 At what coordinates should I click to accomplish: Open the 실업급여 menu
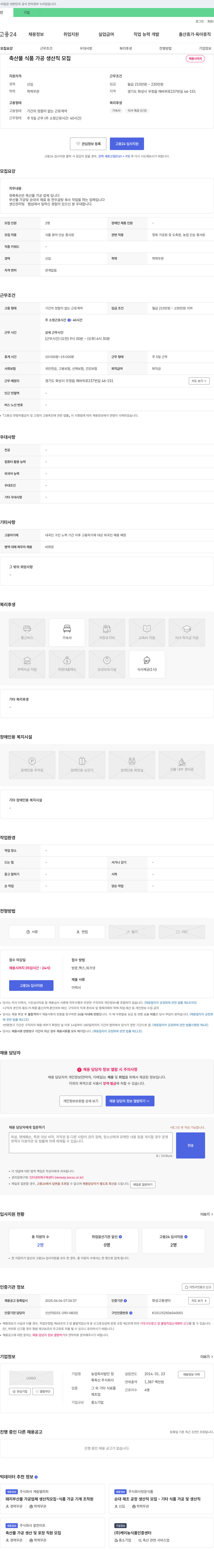(x=106, y=35)
